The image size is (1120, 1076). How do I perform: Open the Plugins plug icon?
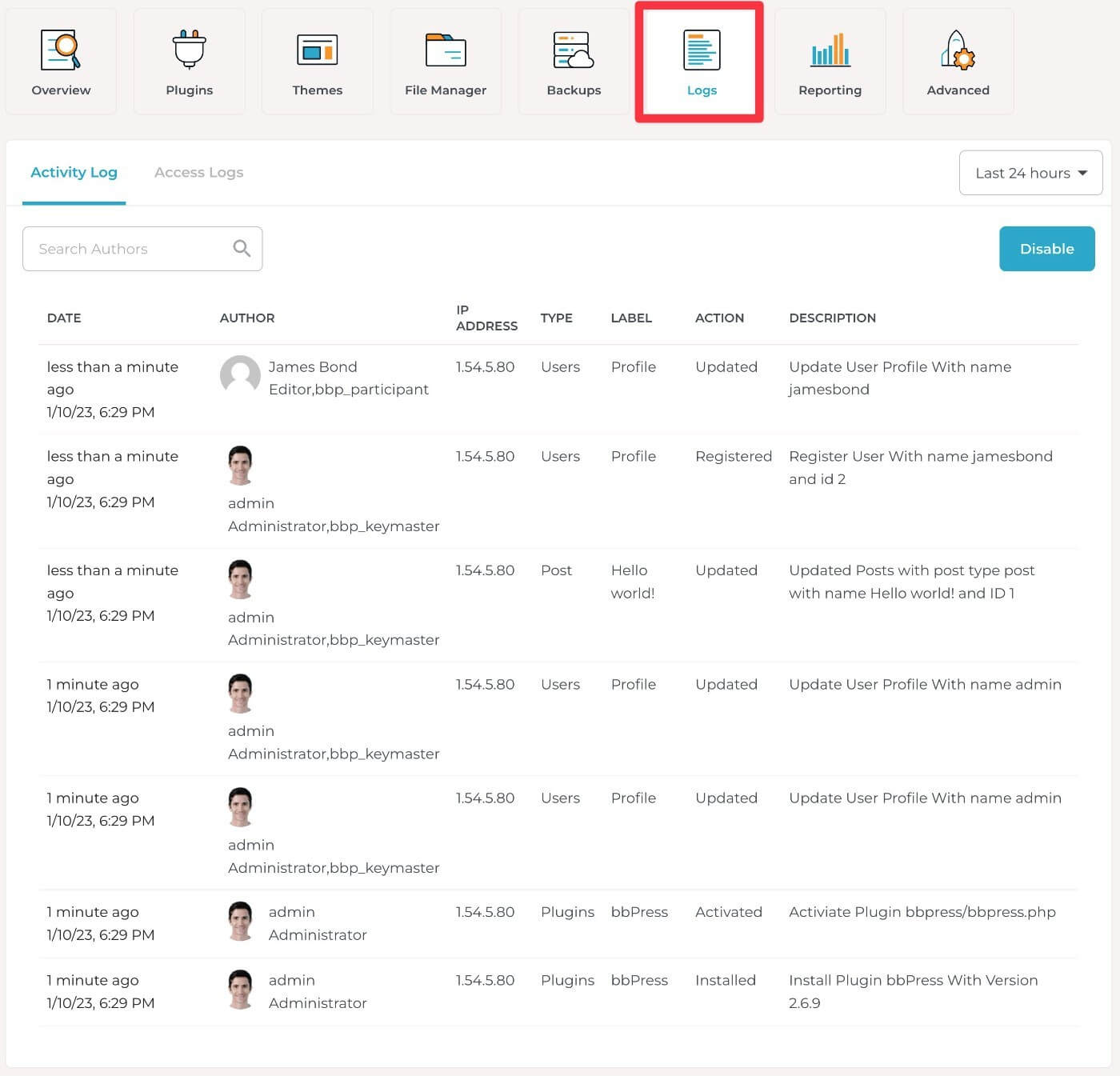(x=190, y=50)
